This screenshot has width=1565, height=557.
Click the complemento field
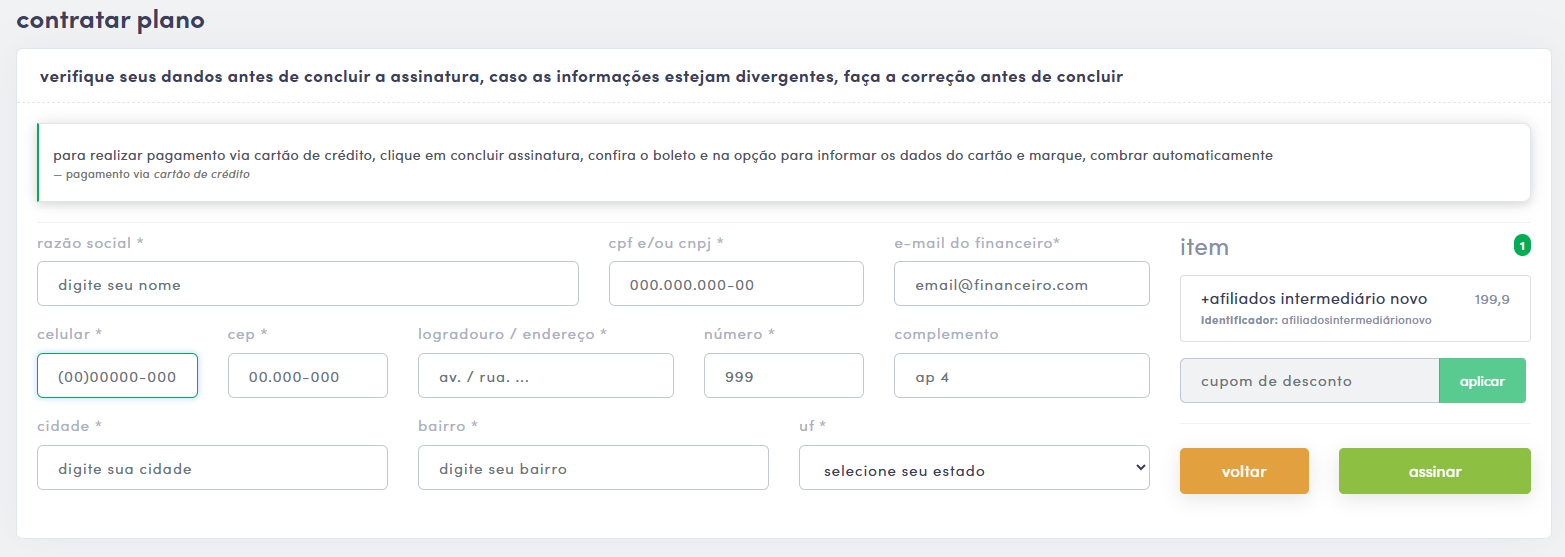[1022, 376]
